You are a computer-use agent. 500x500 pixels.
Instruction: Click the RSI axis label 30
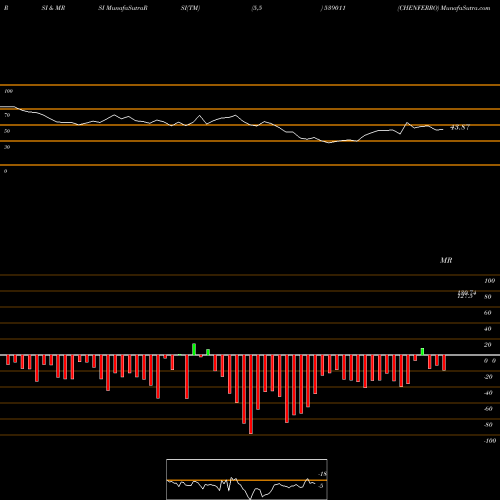[7, 147]
